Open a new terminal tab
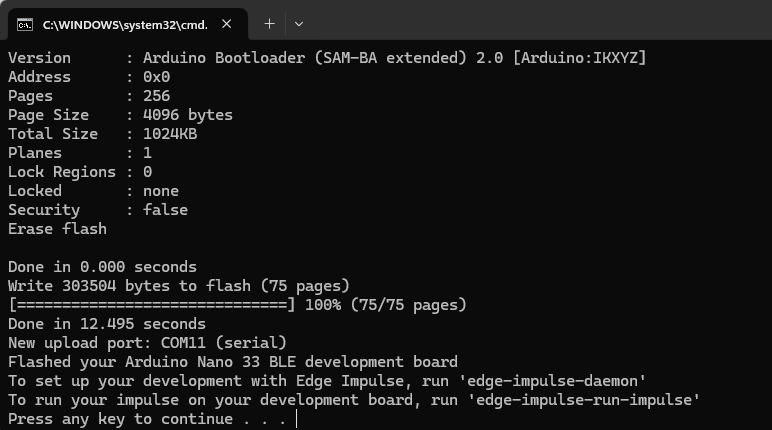Screen dimensions: 772x430 [x=269, y=23]
